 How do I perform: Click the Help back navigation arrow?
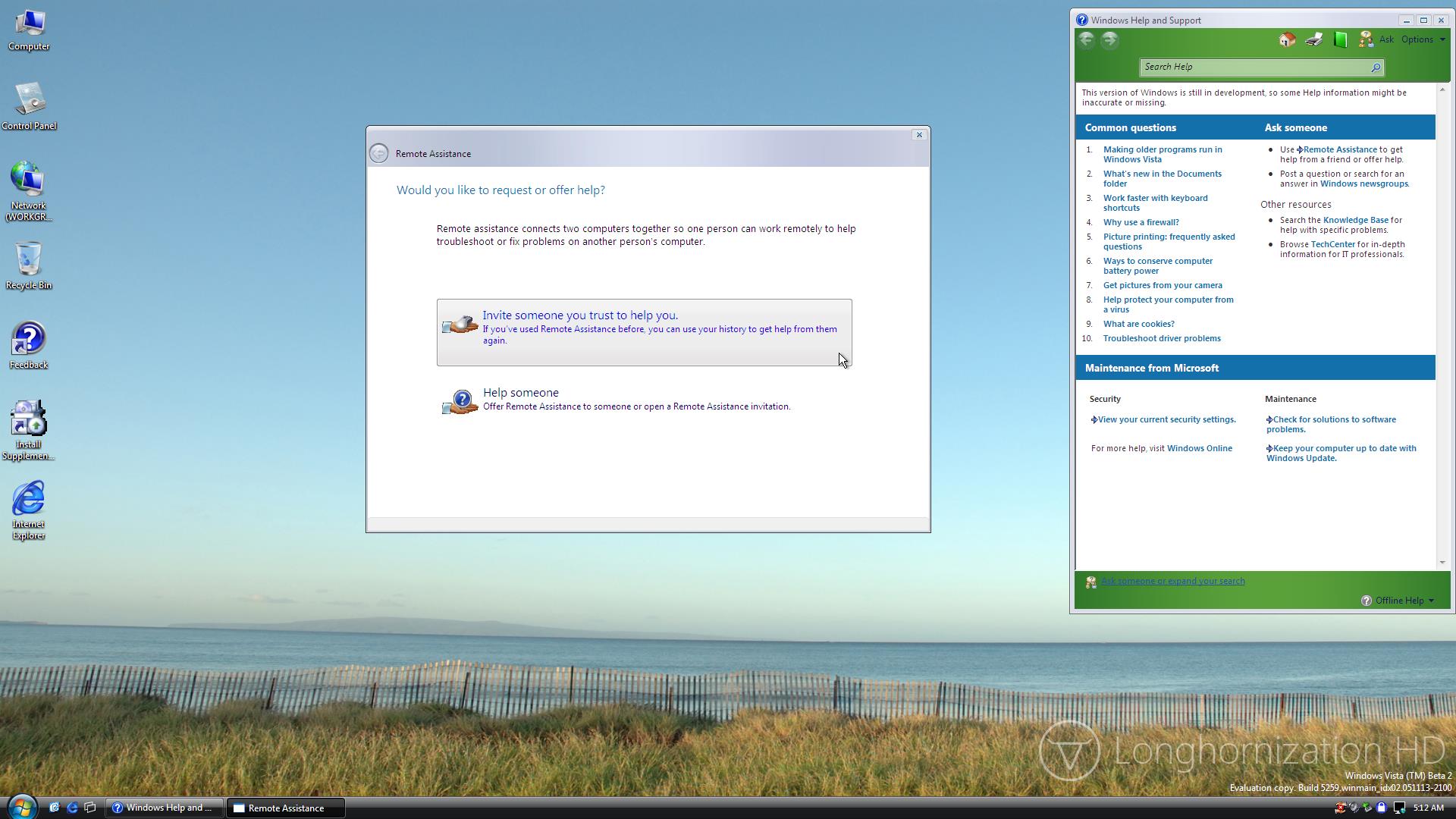coord(1087,40)
